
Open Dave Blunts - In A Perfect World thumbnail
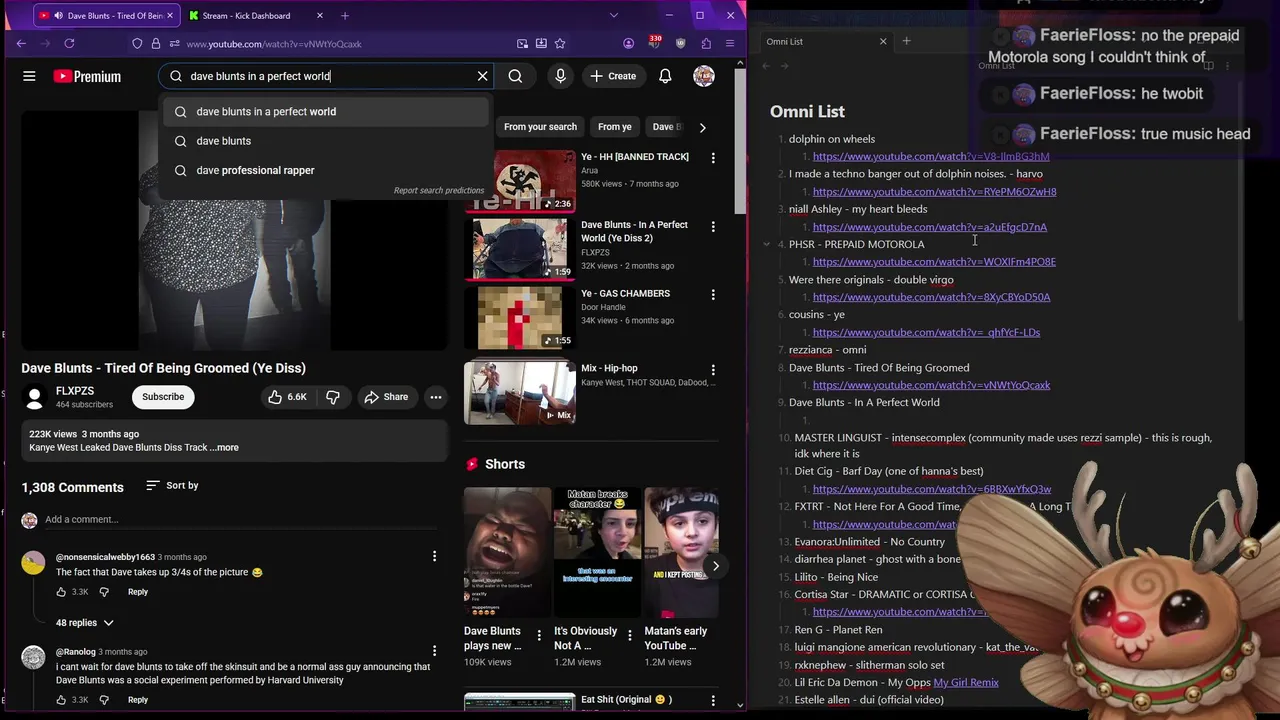[520, 249]
